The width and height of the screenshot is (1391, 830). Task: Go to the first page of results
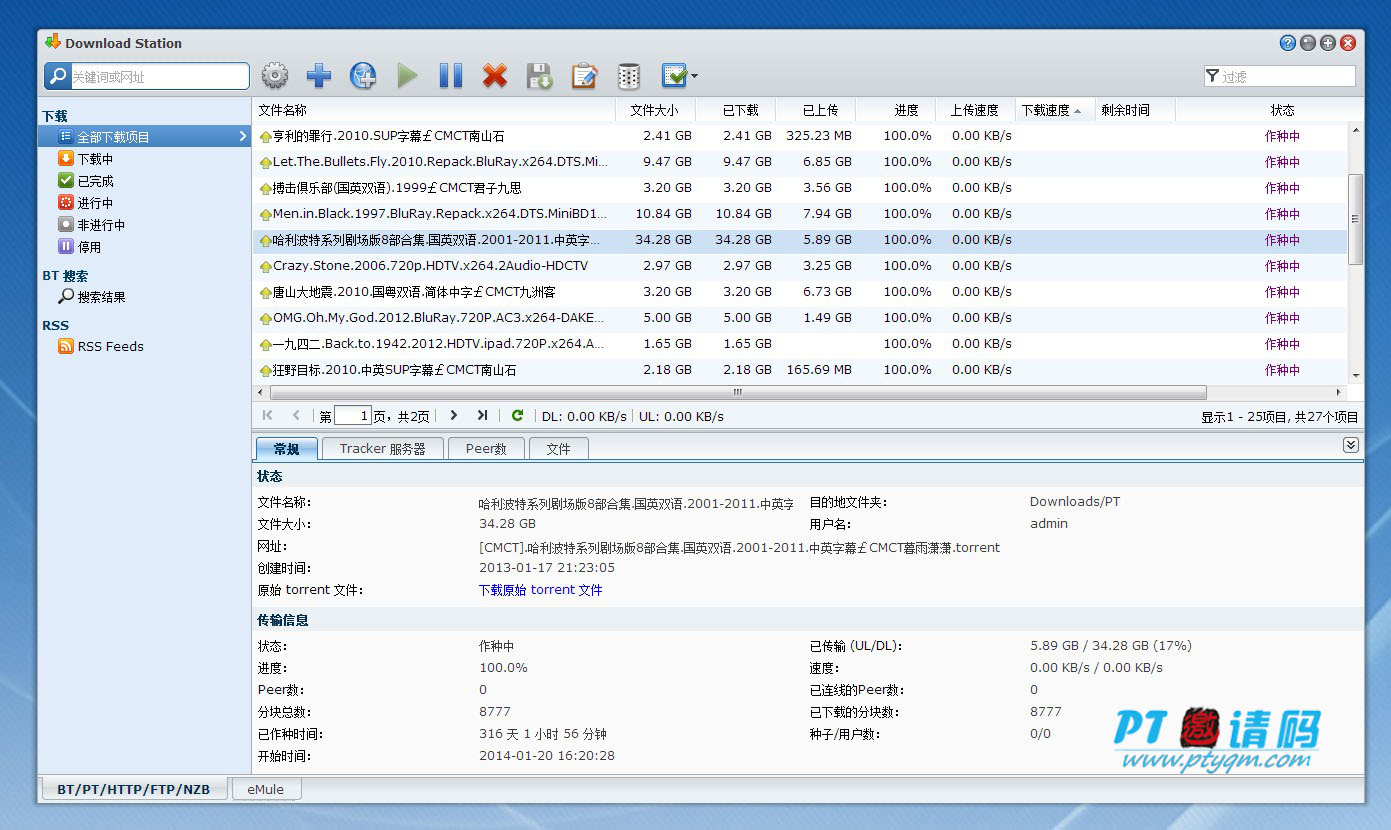[267, 415]
